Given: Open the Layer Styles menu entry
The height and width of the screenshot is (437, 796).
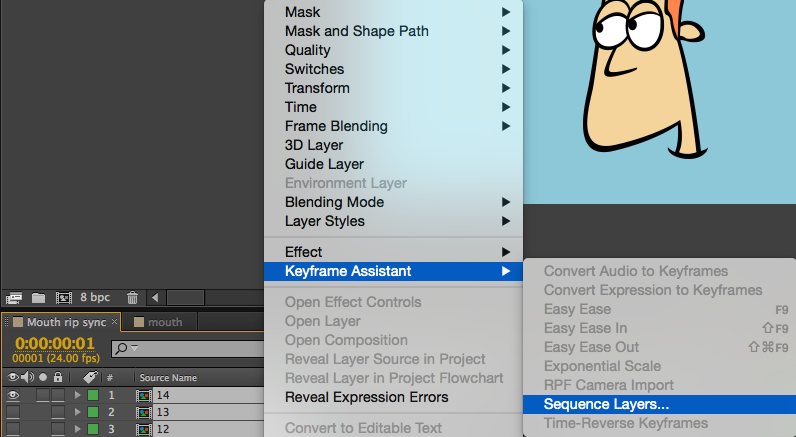Looking at the screenshot, I should [393, 221].
